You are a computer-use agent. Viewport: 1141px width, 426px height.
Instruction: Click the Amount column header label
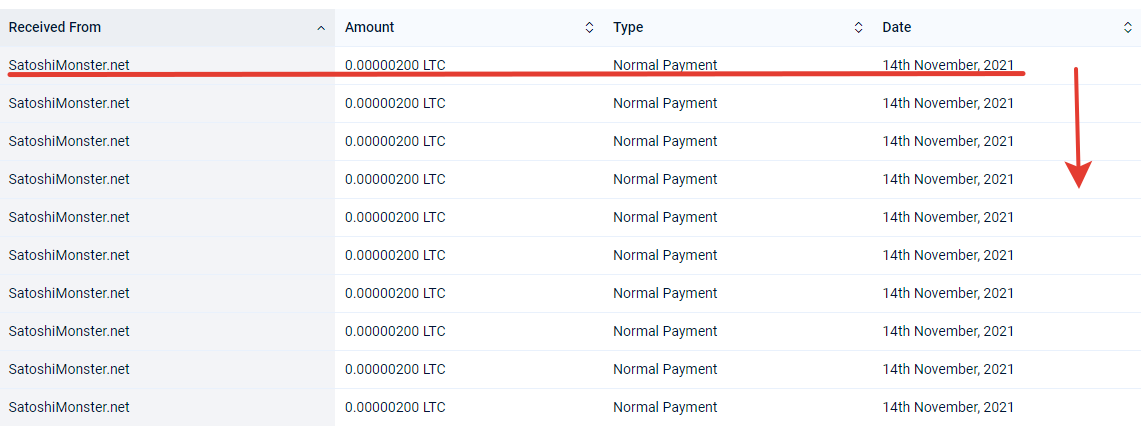(369, 28)
